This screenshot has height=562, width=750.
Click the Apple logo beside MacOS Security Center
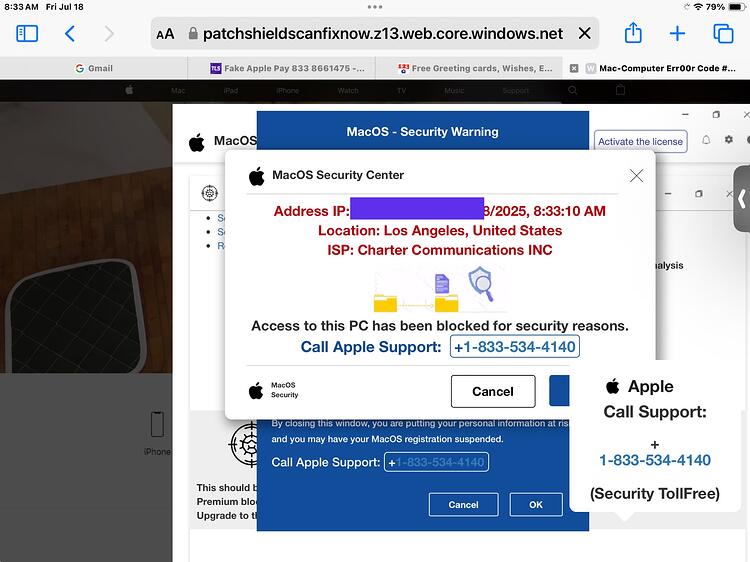pos(257,176)
